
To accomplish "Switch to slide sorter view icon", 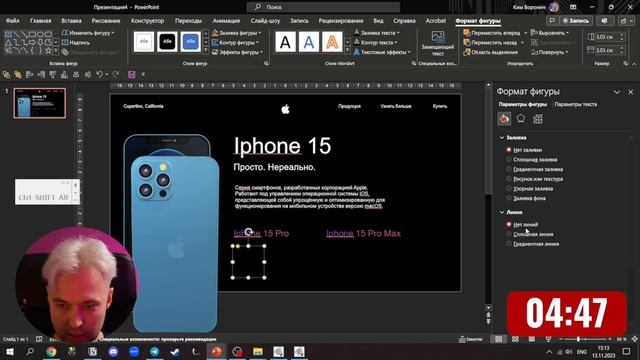I will point(515,339).
